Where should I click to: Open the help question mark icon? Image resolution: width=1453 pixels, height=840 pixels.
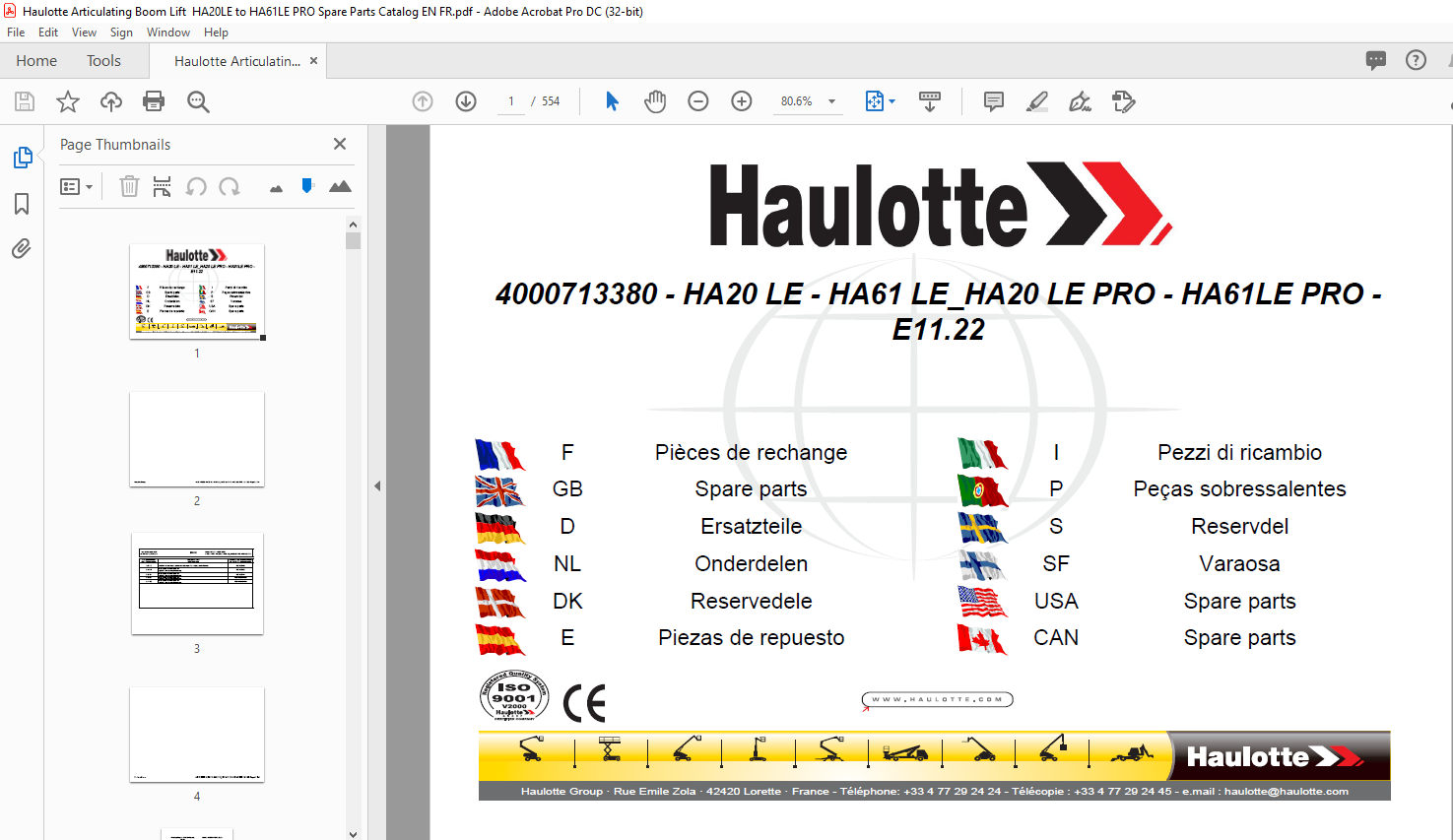point(1416,60)
